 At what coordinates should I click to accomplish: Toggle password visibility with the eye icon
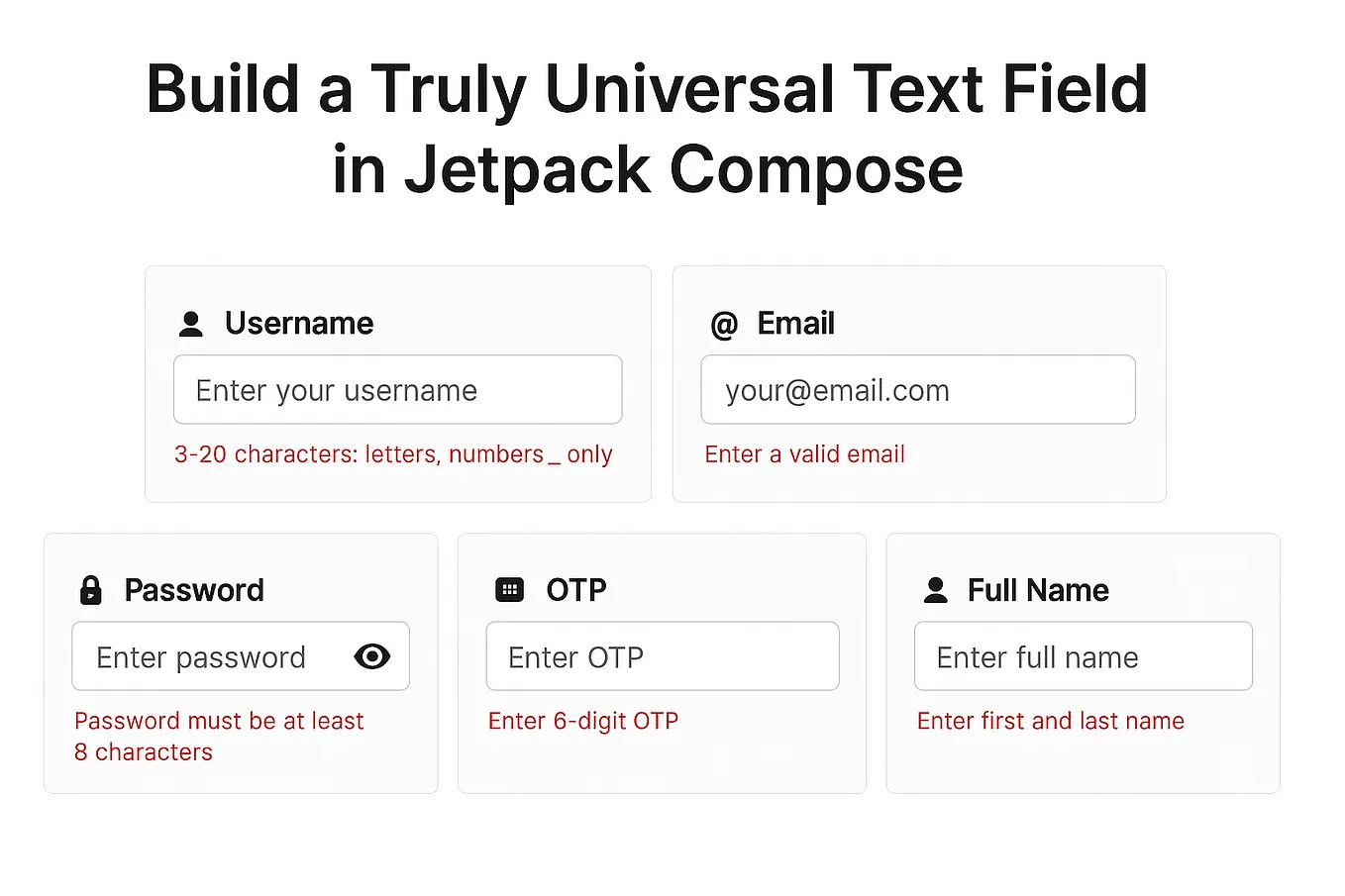372,656
